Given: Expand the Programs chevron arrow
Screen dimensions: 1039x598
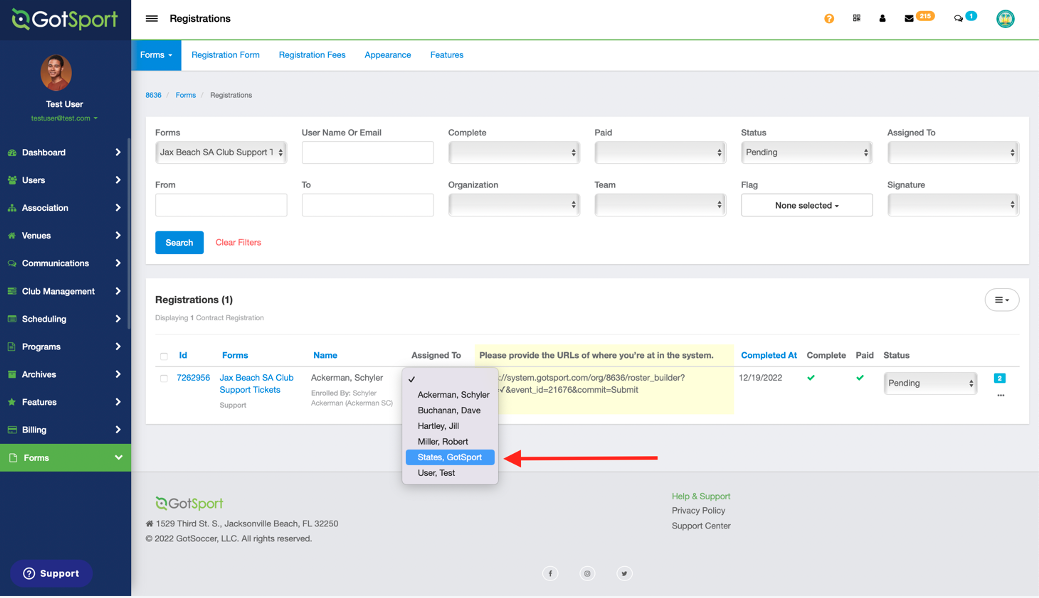Looking at the screenshot, I should (x=118, y=347).
